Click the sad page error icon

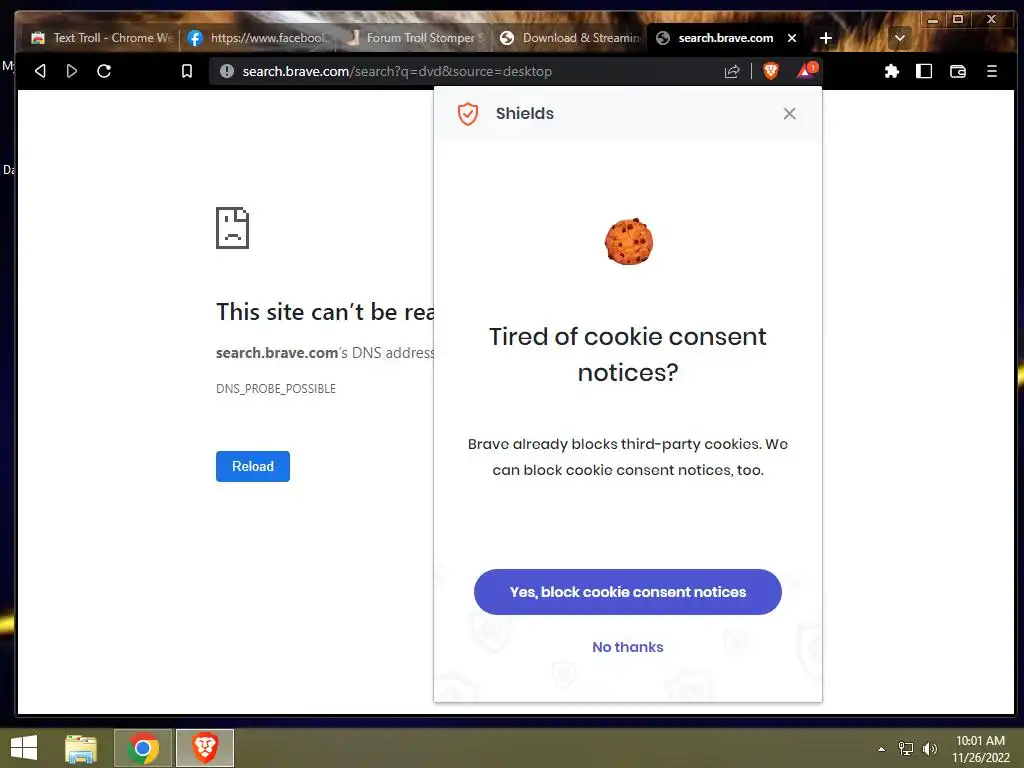[232, 228]
